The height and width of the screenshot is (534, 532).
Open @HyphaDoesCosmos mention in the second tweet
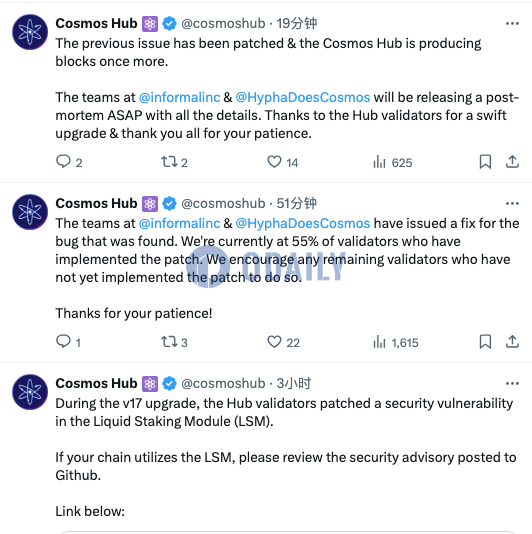click(x=302, y=223)
